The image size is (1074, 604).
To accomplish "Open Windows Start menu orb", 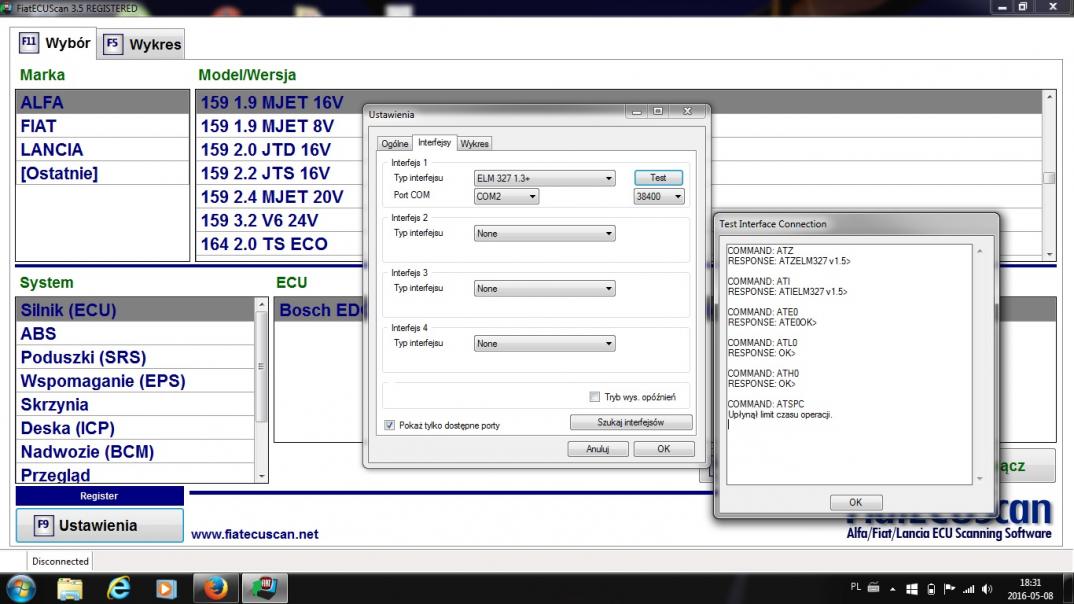I will pos(21,588).
